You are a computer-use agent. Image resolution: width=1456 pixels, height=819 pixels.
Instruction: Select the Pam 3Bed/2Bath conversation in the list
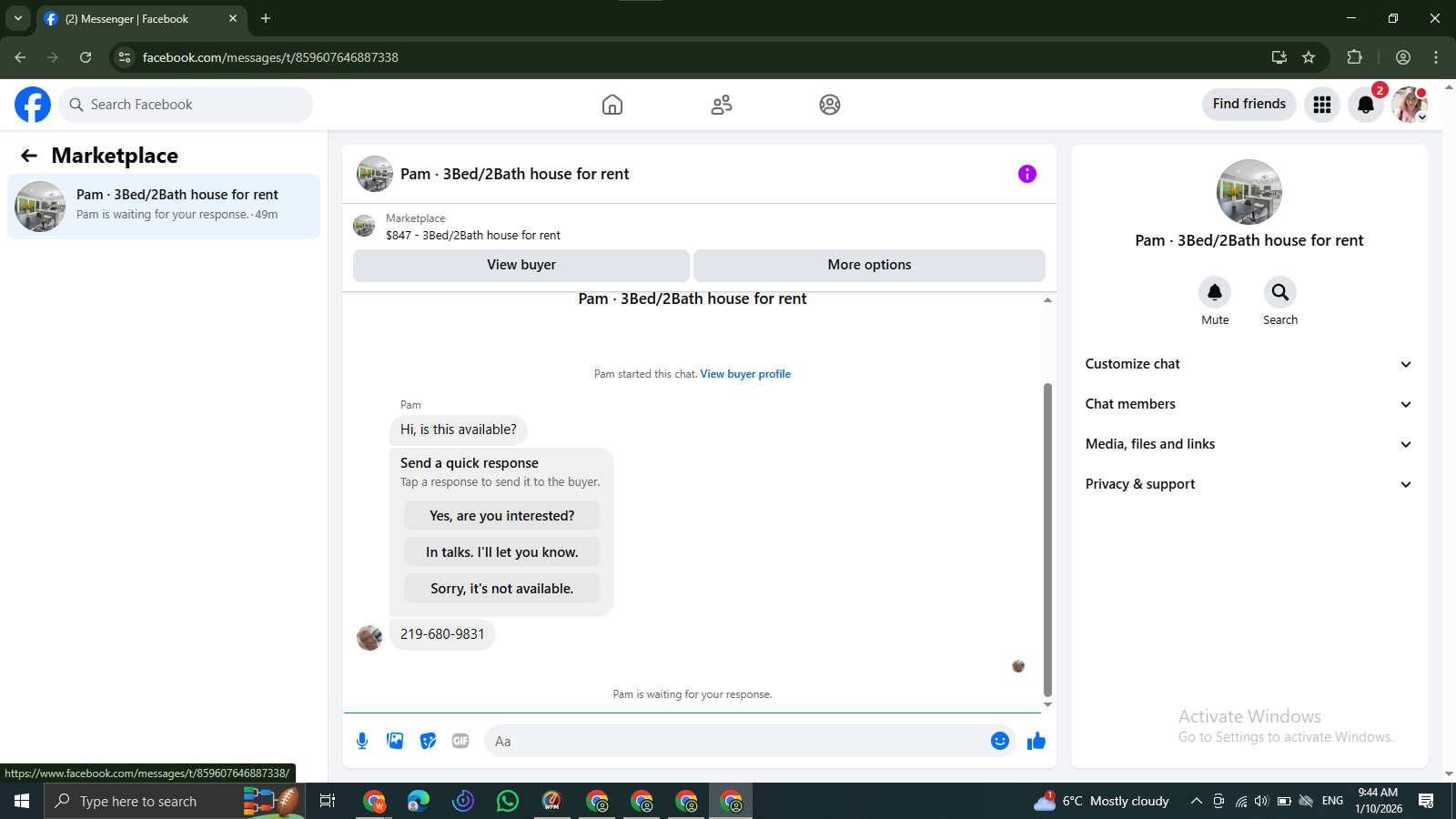[164, 207]
